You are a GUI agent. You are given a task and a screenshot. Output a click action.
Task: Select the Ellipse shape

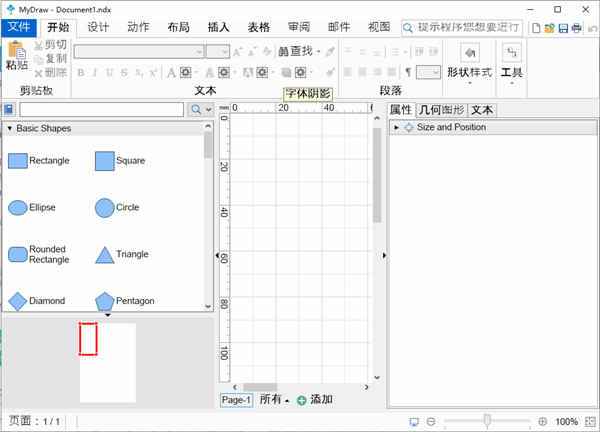[x=32, y=207]
